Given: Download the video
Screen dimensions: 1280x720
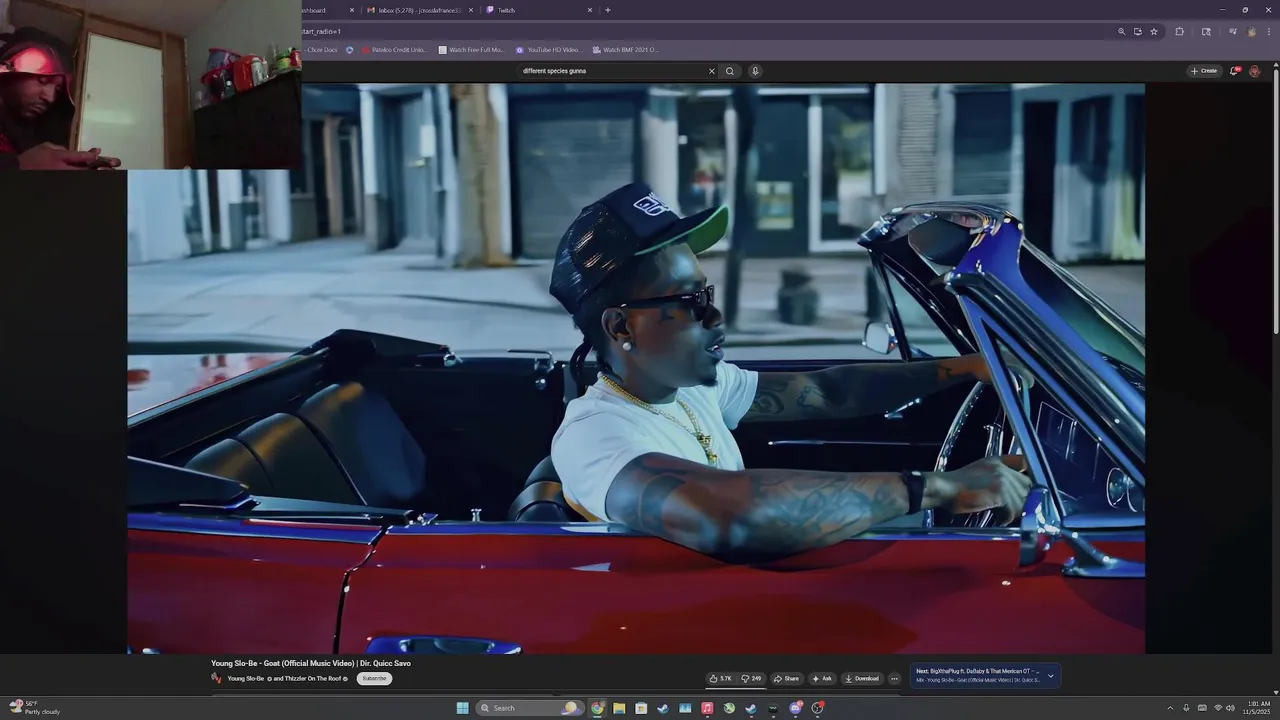Looking at the screenshot, I should click(861, 678).
